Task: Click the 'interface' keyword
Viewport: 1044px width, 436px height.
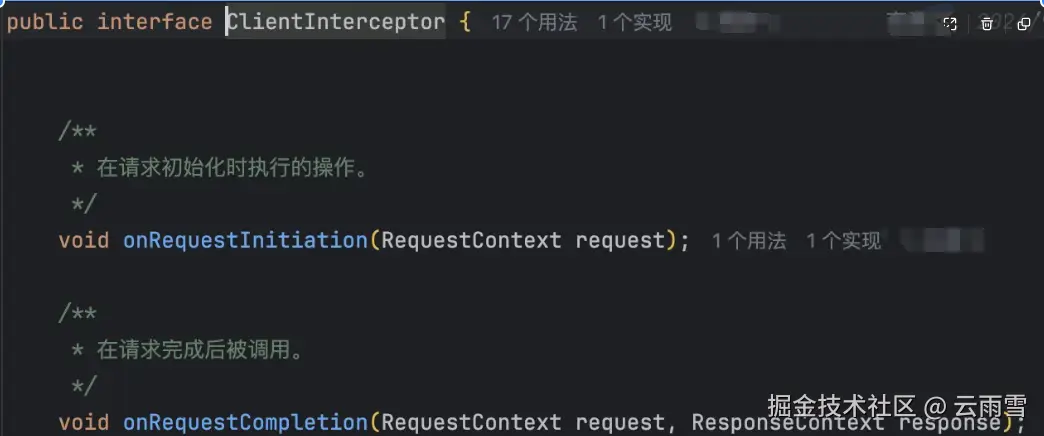Action: (154, 22)
